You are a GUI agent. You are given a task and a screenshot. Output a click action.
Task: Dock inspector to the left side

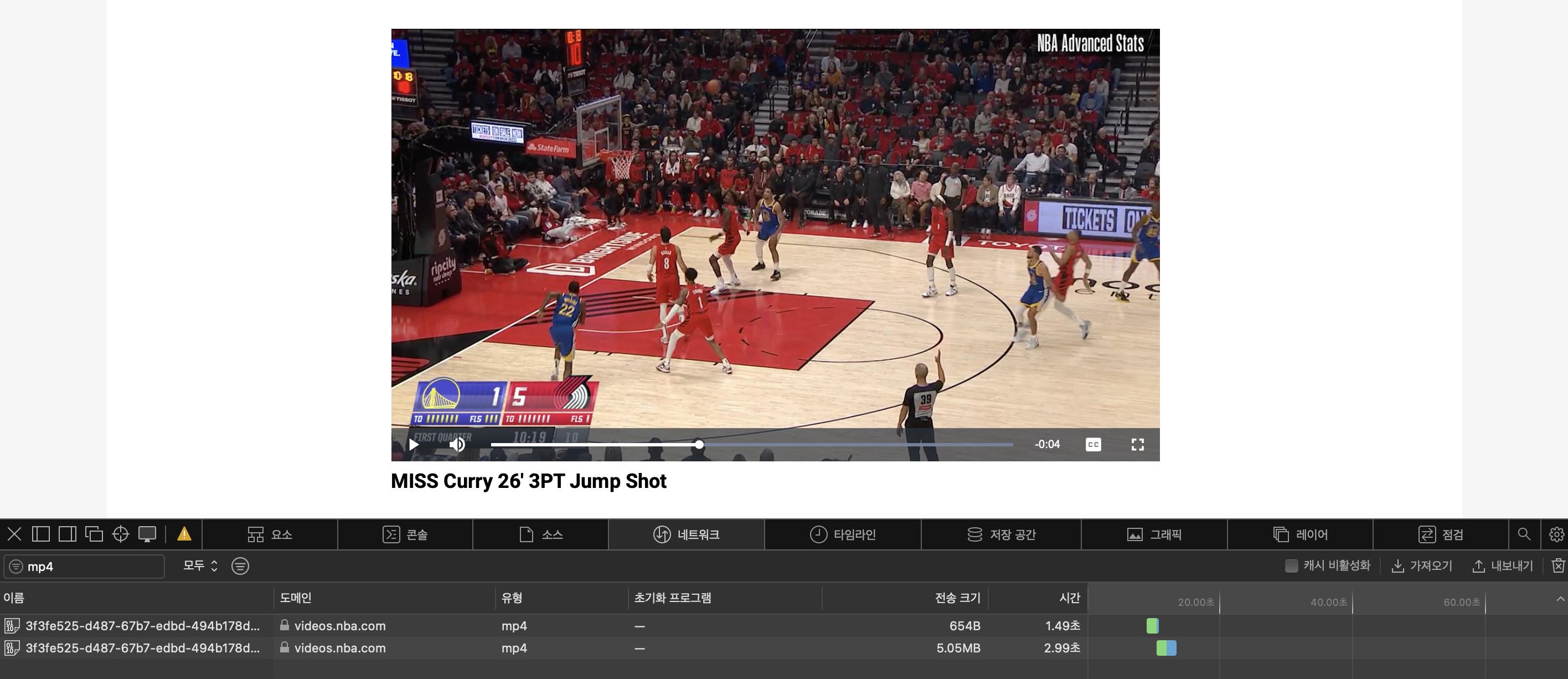point(41,534)
